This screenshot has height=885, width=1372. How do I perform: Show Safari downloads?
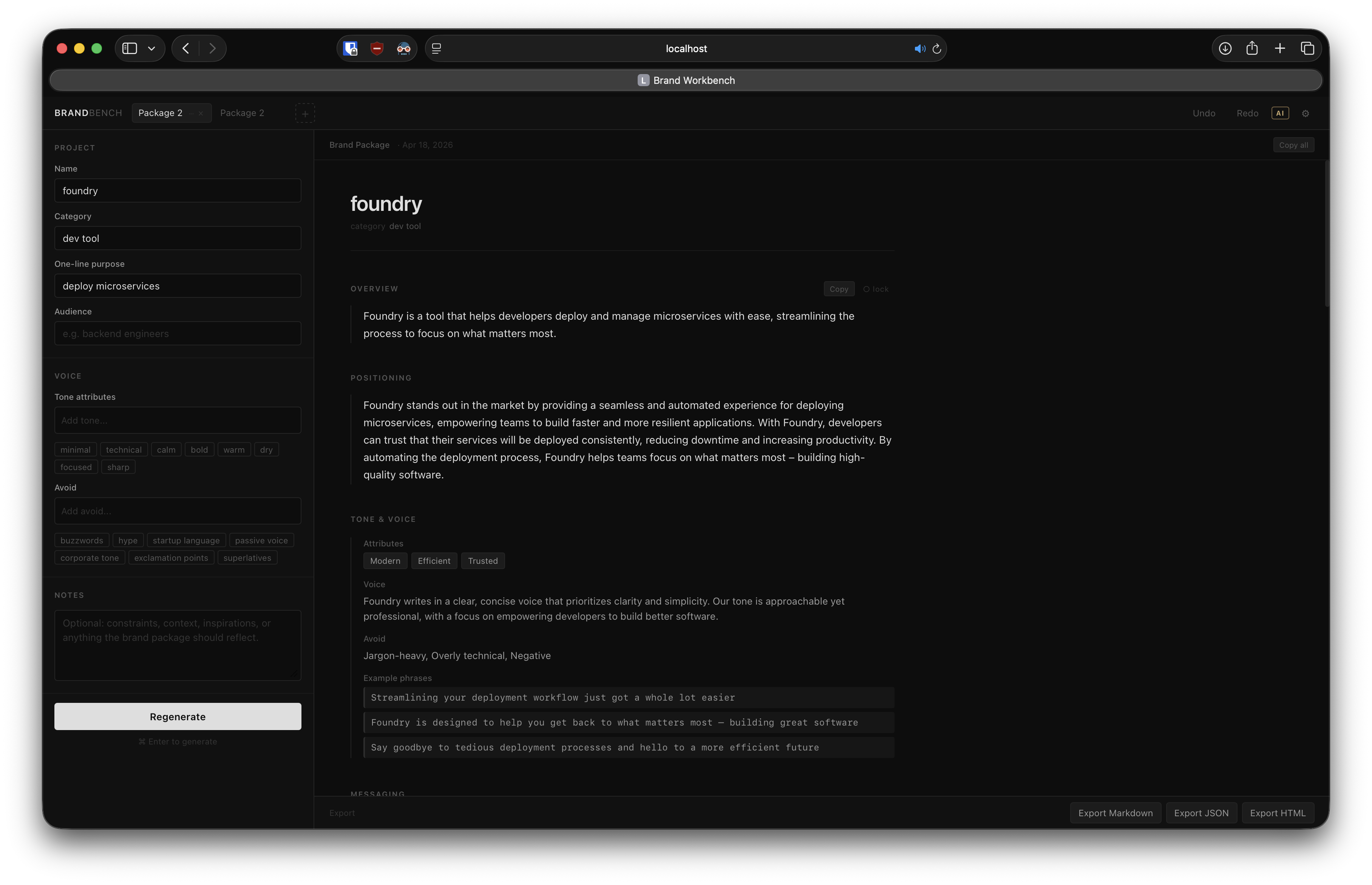pyautogui.click(x=1225, y=48)
